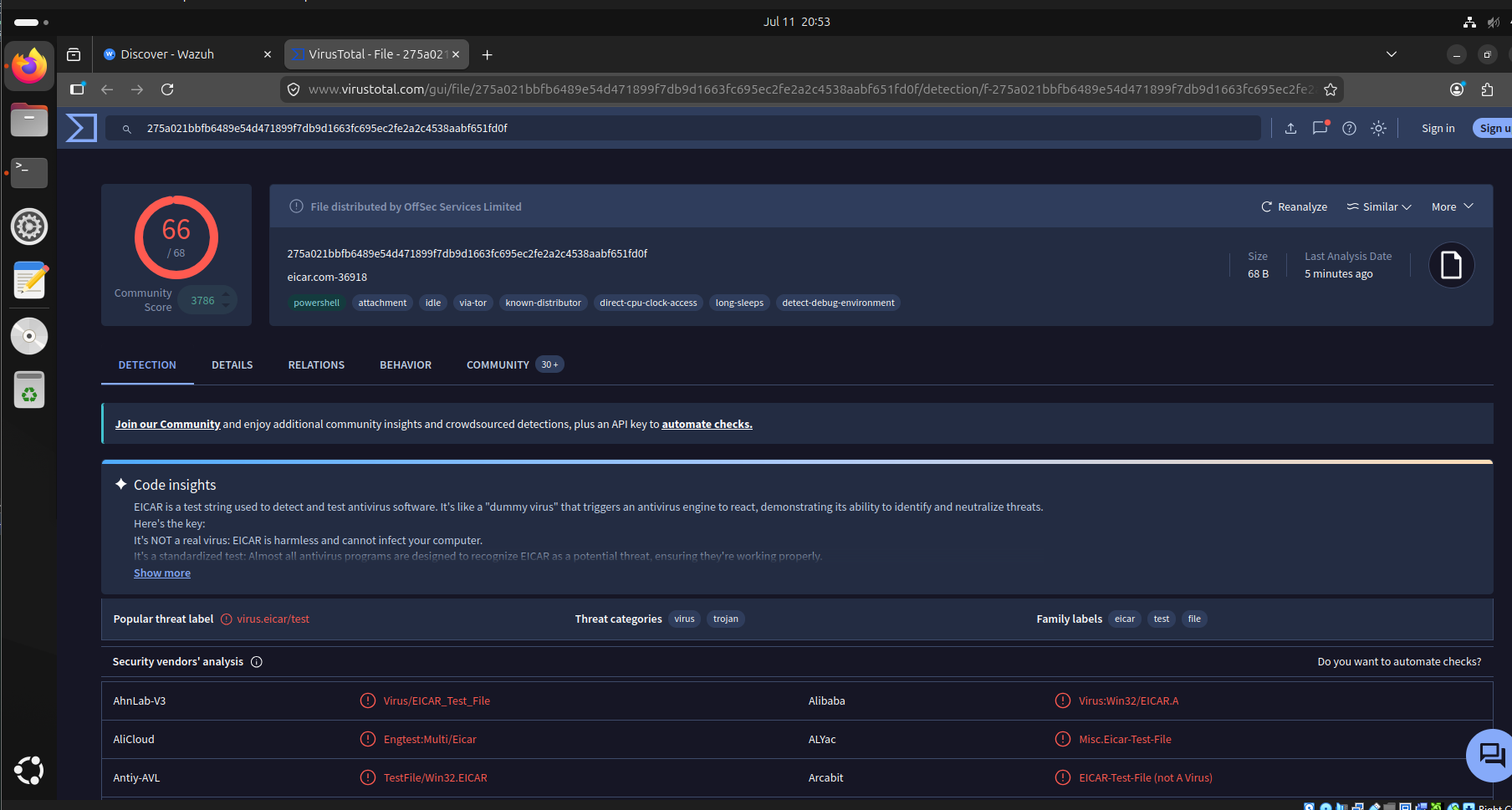Click the info icon beside the OffSec distributor notice
The image size is (1512, 810).
point(296,206)
